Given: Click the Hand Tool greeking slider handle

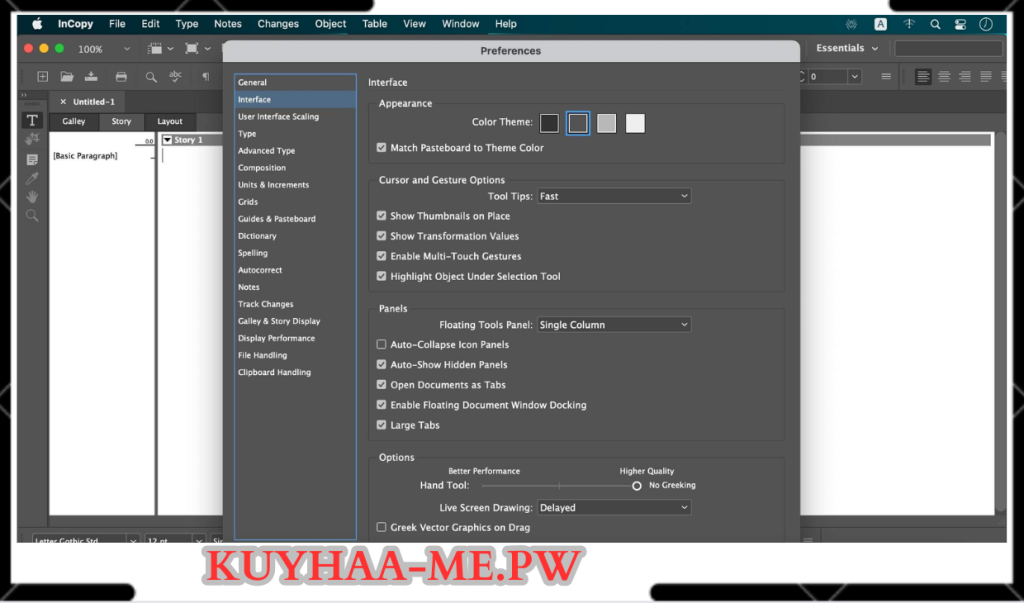Looking at the screenshot, I should coord(637,486).
